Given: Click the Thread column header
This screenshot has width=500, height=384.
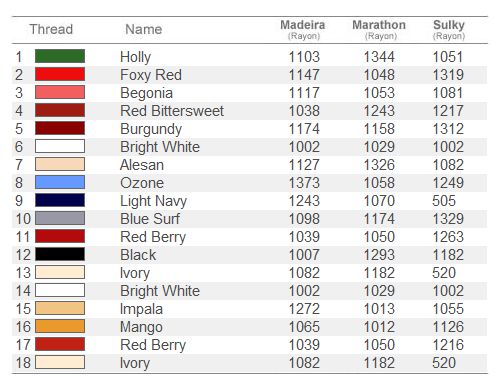Looking at the screenshot, I should pos(51,29).
